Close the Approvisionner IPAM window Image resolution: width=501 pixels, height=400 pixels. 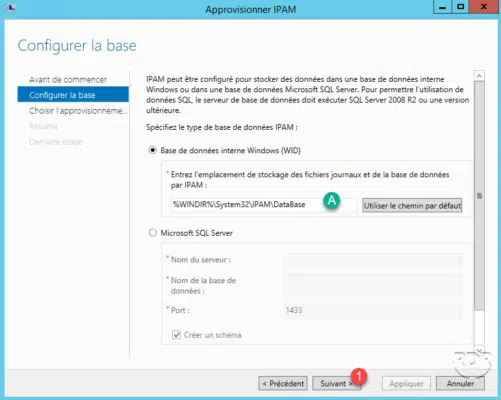point(484,7)
